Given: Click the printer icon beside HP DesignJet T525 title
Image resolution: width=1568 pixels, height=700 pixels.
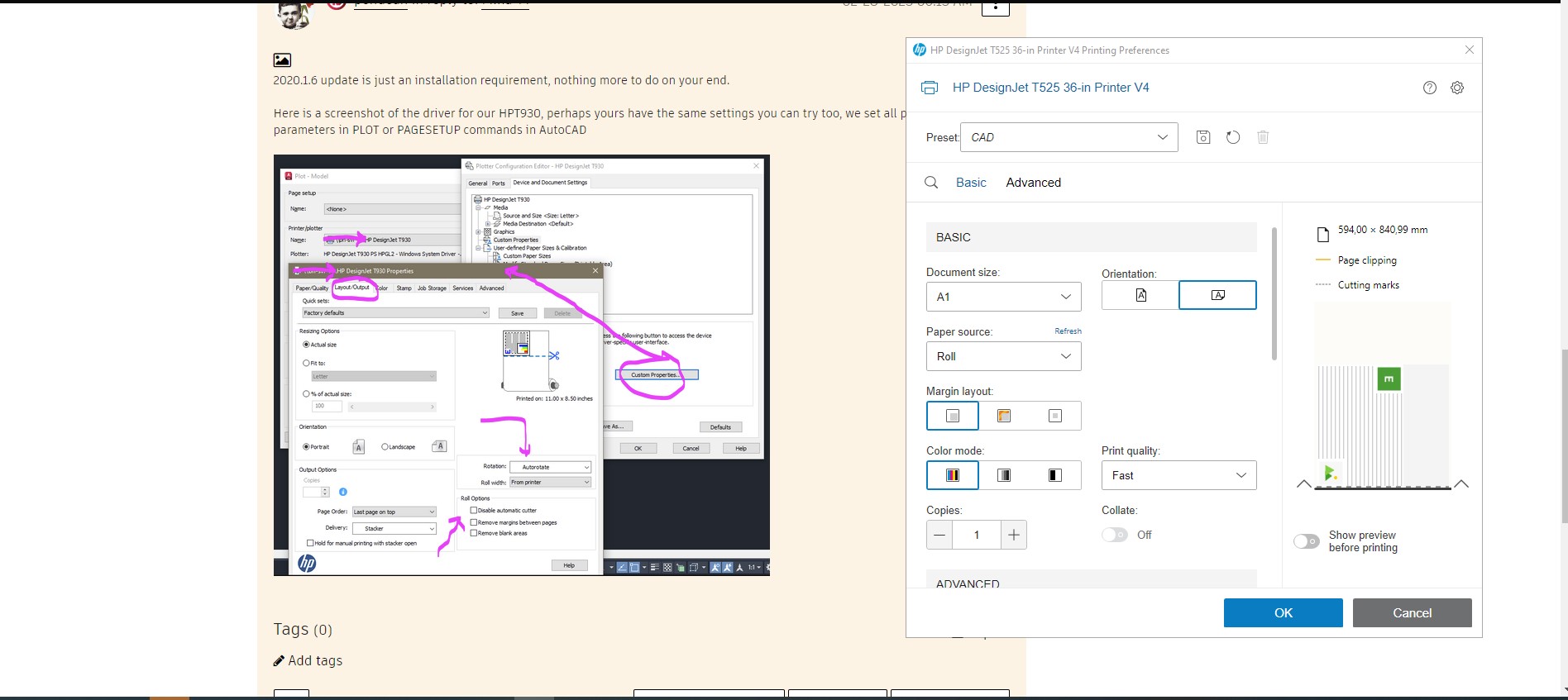Looking at the screenshot, I should click(x=930, y=88).
